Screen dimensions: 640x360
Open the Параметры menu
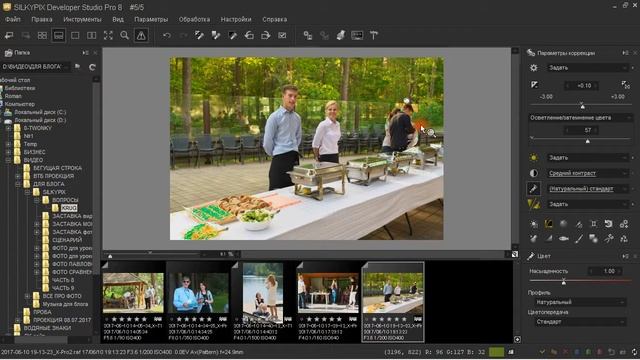151,19
